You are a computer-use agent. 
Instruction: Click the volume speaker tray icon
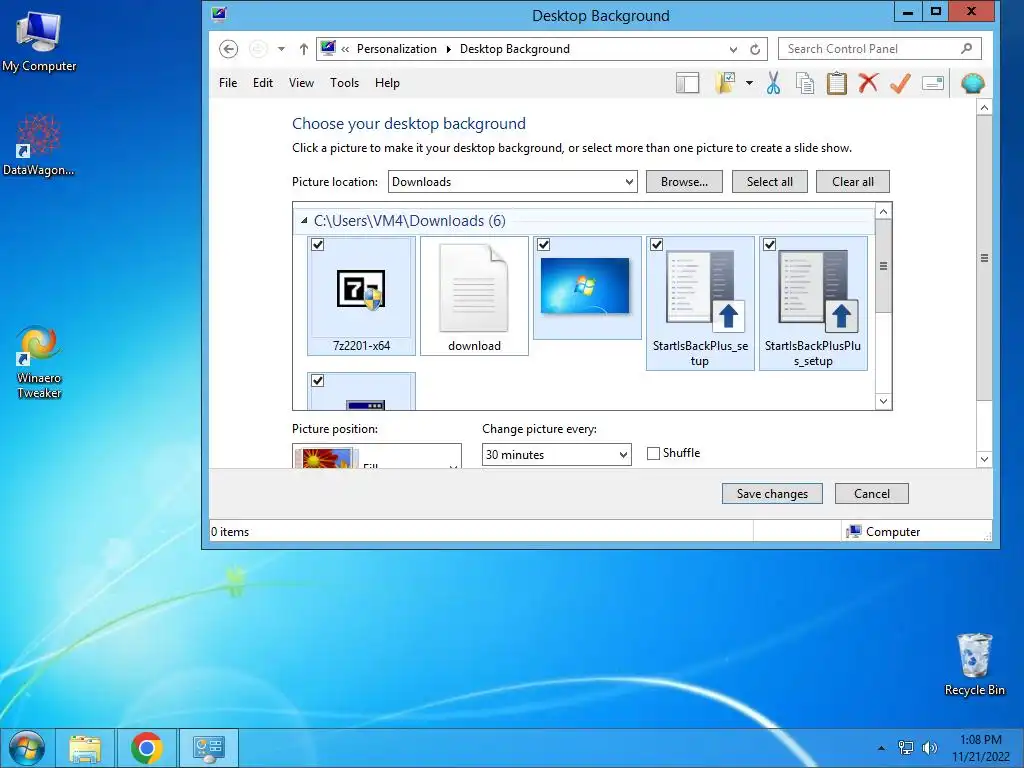pos(929,748)
